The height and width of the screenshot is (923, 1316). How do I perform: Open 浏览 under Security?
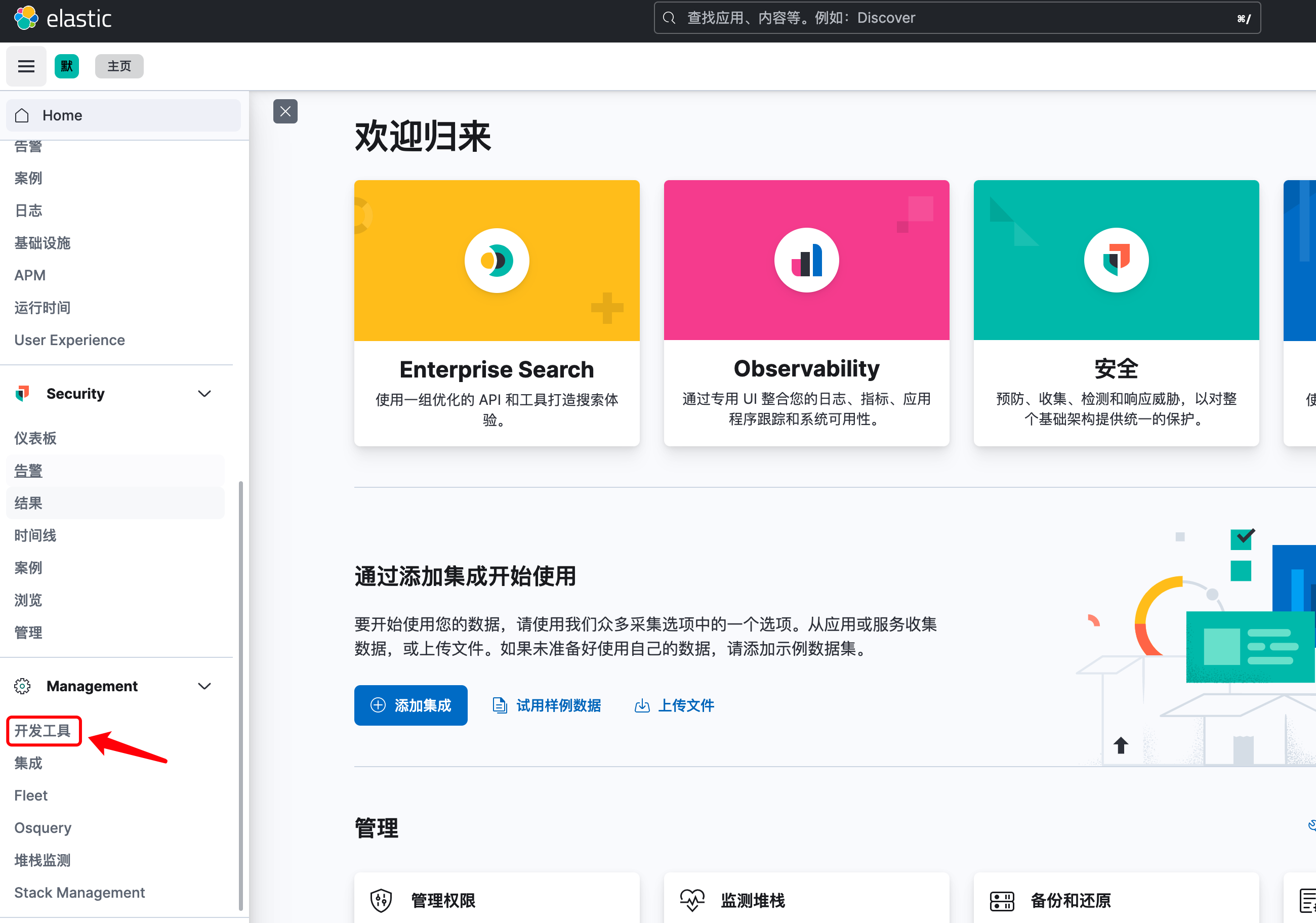point(28,600)
